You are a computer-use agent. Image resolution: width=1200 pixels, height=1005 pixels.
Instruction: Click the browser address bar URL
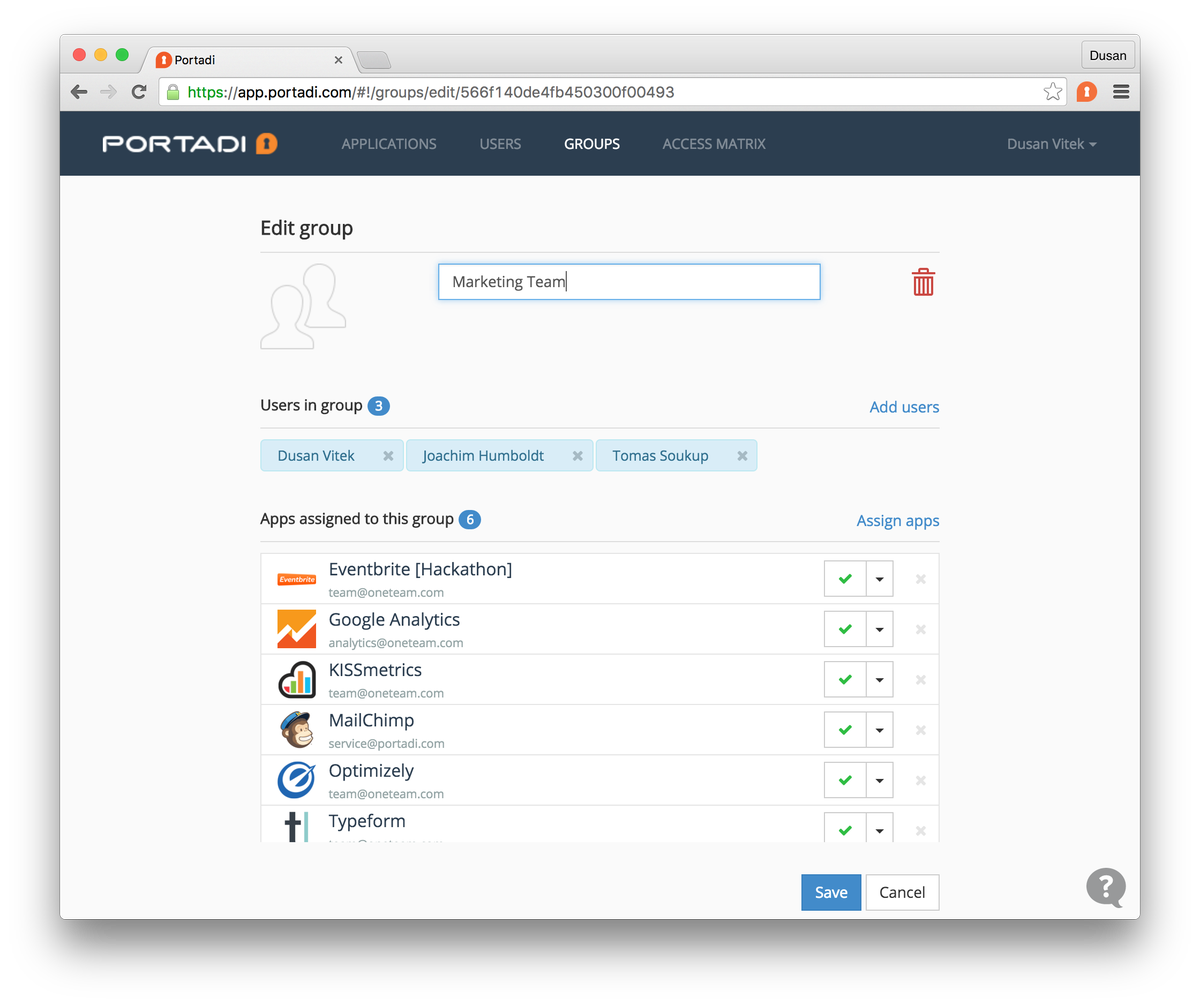tap(431, 92)
